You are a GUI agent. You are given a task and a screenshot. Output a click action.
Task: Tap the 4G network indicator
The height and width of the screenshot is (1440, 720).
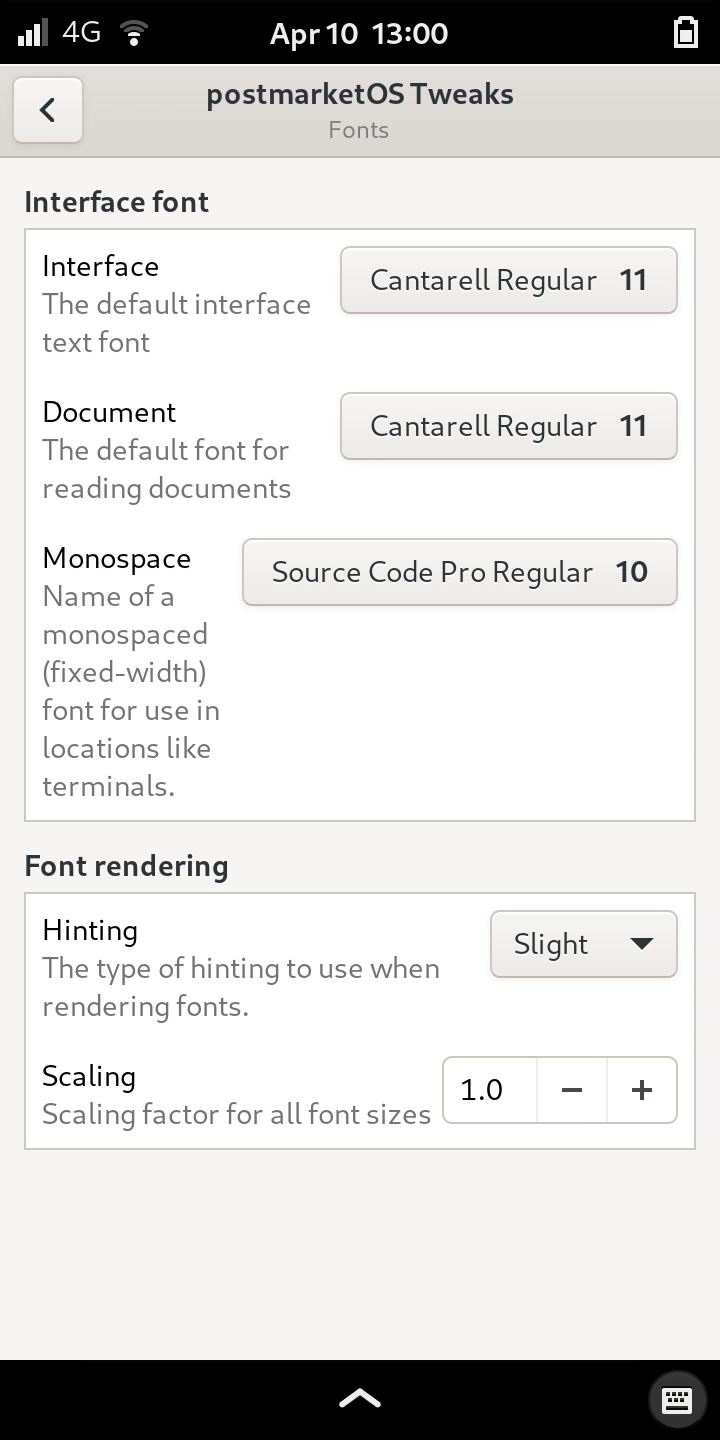click(x=81, y=32)
